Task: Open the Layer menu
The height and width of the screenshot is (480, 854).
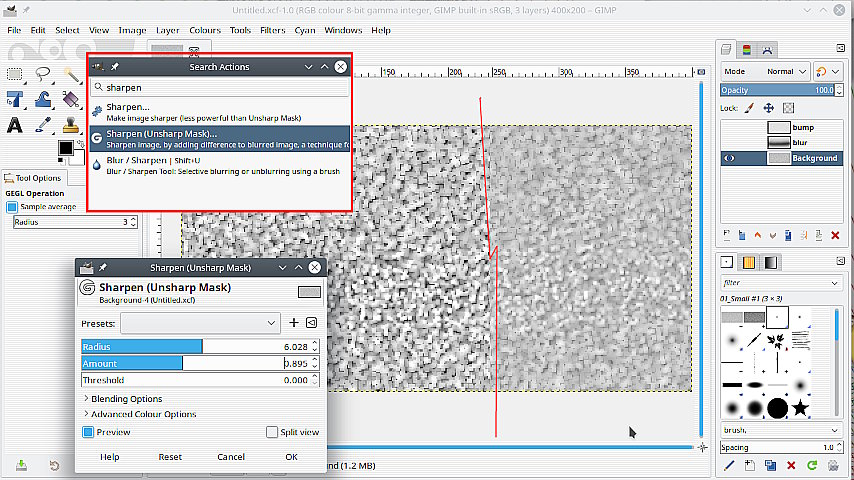Action: (x=167, y=30)
